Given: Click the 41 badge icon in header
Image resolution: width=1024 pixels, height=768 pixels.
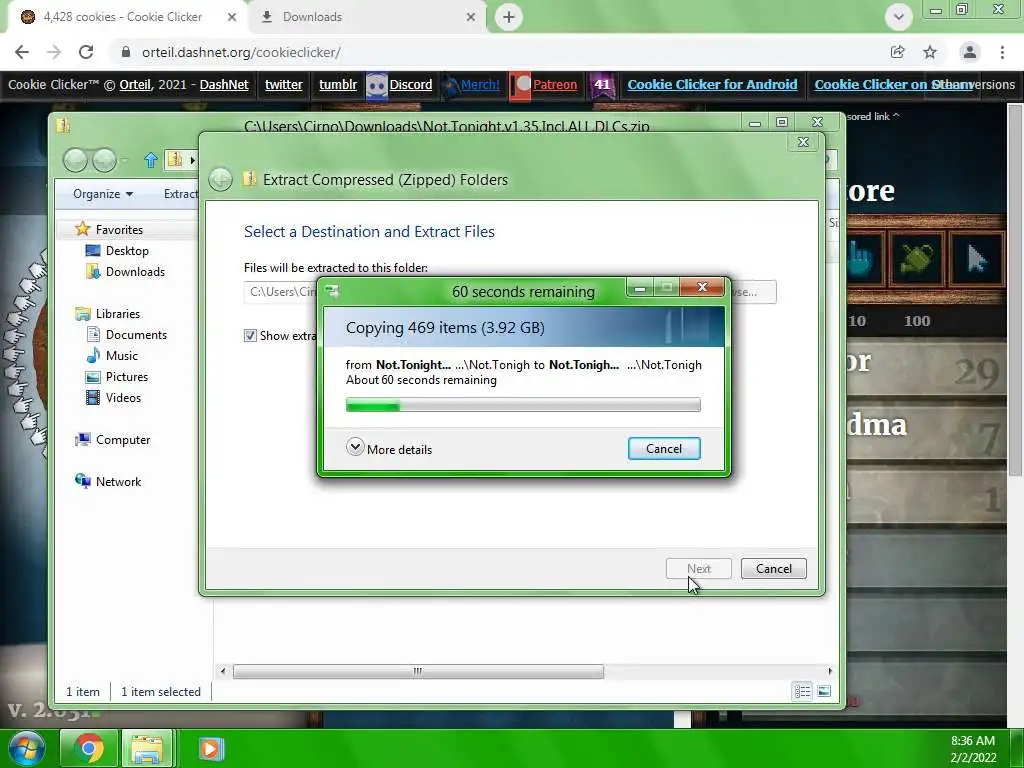Looking at the screenshot, I should coord(602,85).
